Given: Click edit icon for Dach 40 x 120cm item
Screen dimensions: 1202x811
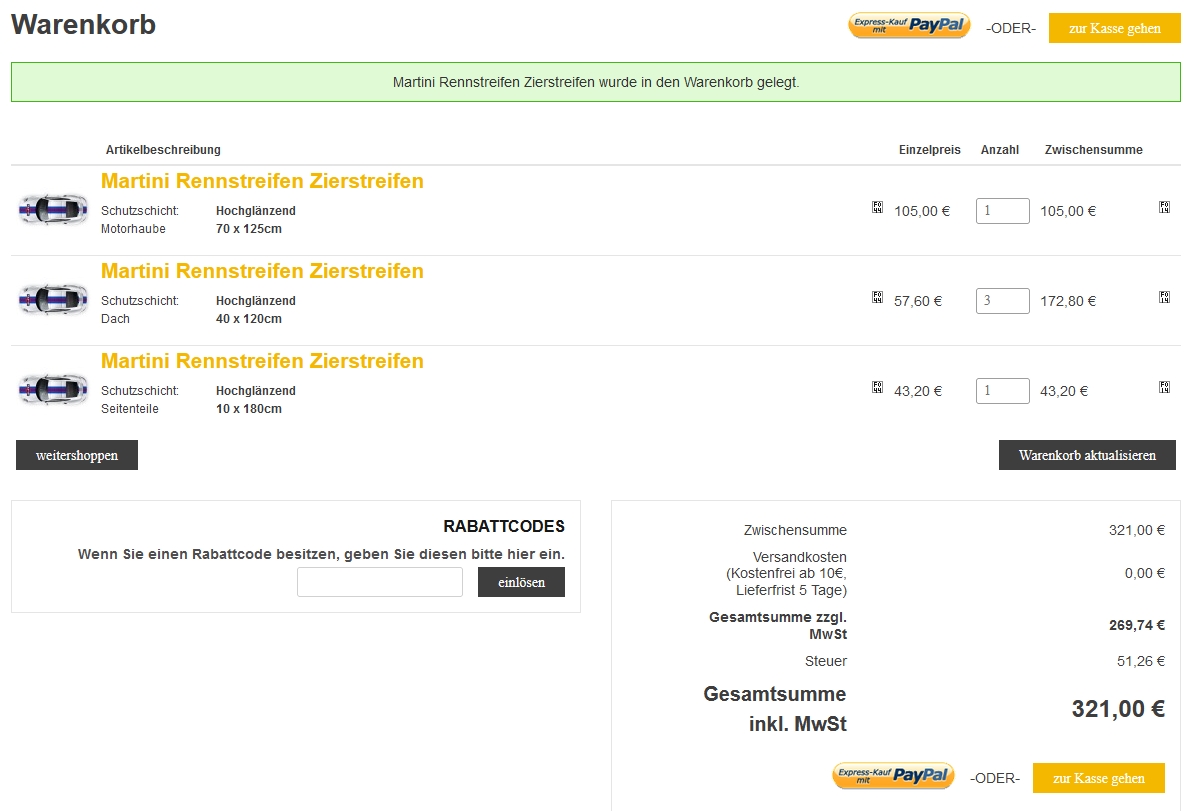Looking at the screenshot, I should 877,297.
